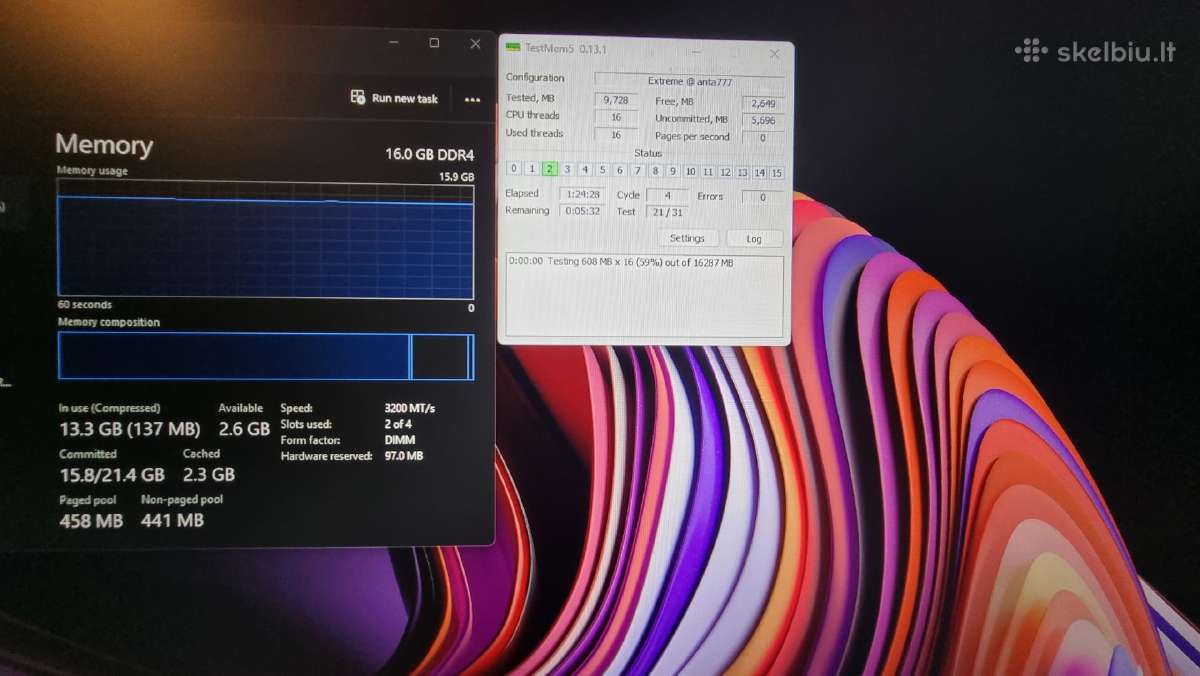Click the Slots used value 2 of 4
This screenshot has width=1200, height=676.
(x=398, y=424)
